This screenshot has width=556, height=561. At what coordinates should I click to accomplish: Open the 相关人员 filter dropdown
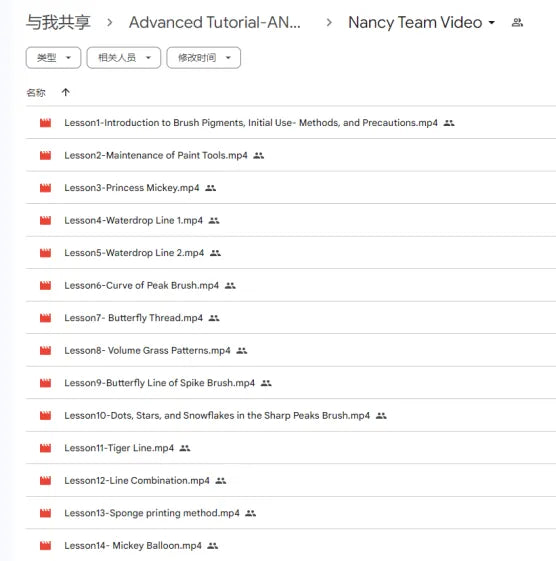pos(124,58)
